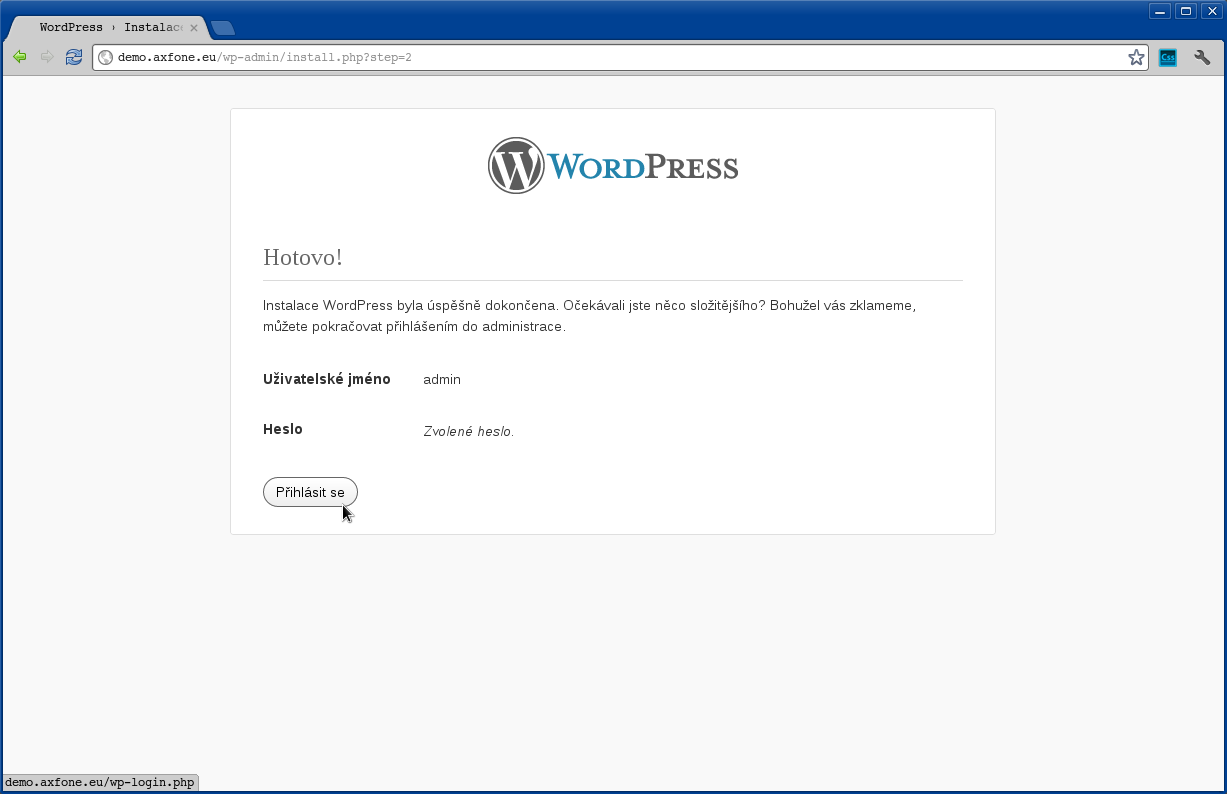This screenshot has height=794, width=1227.
Task: Click the green back arrow button
Action: pos(19,57)
